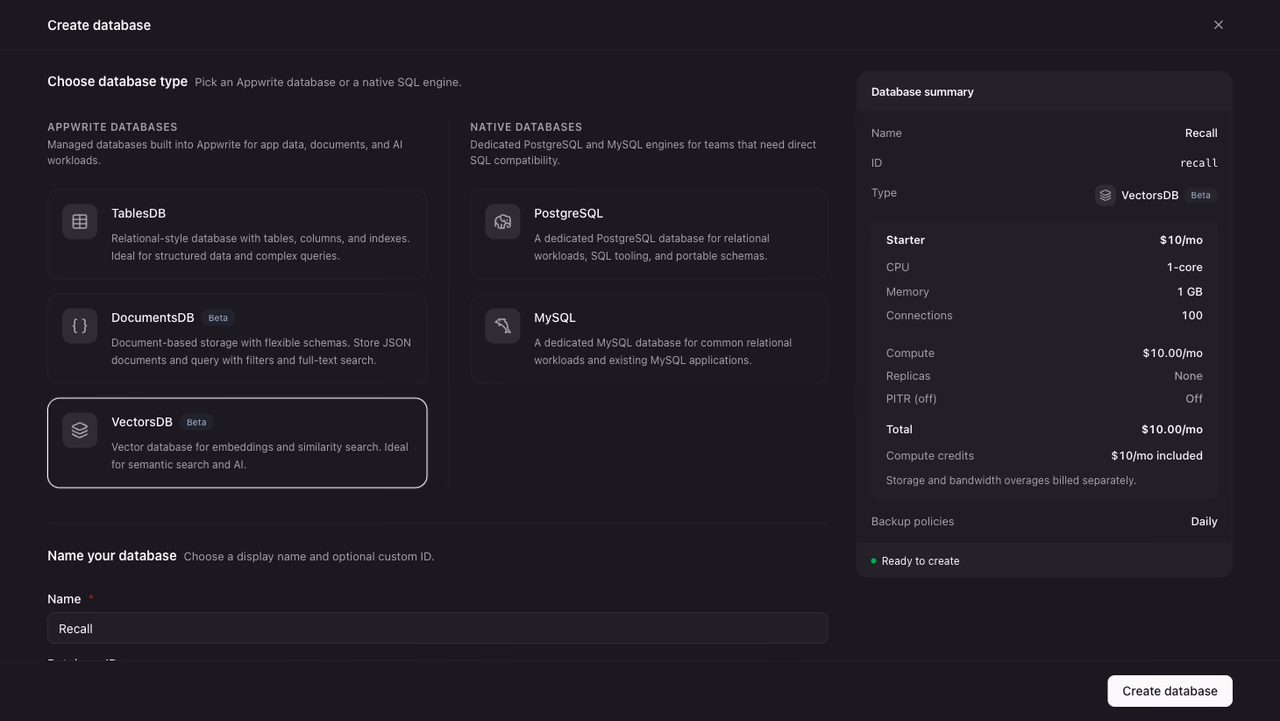
Task: Click the Name your database heading
Action: click(112, 555)
